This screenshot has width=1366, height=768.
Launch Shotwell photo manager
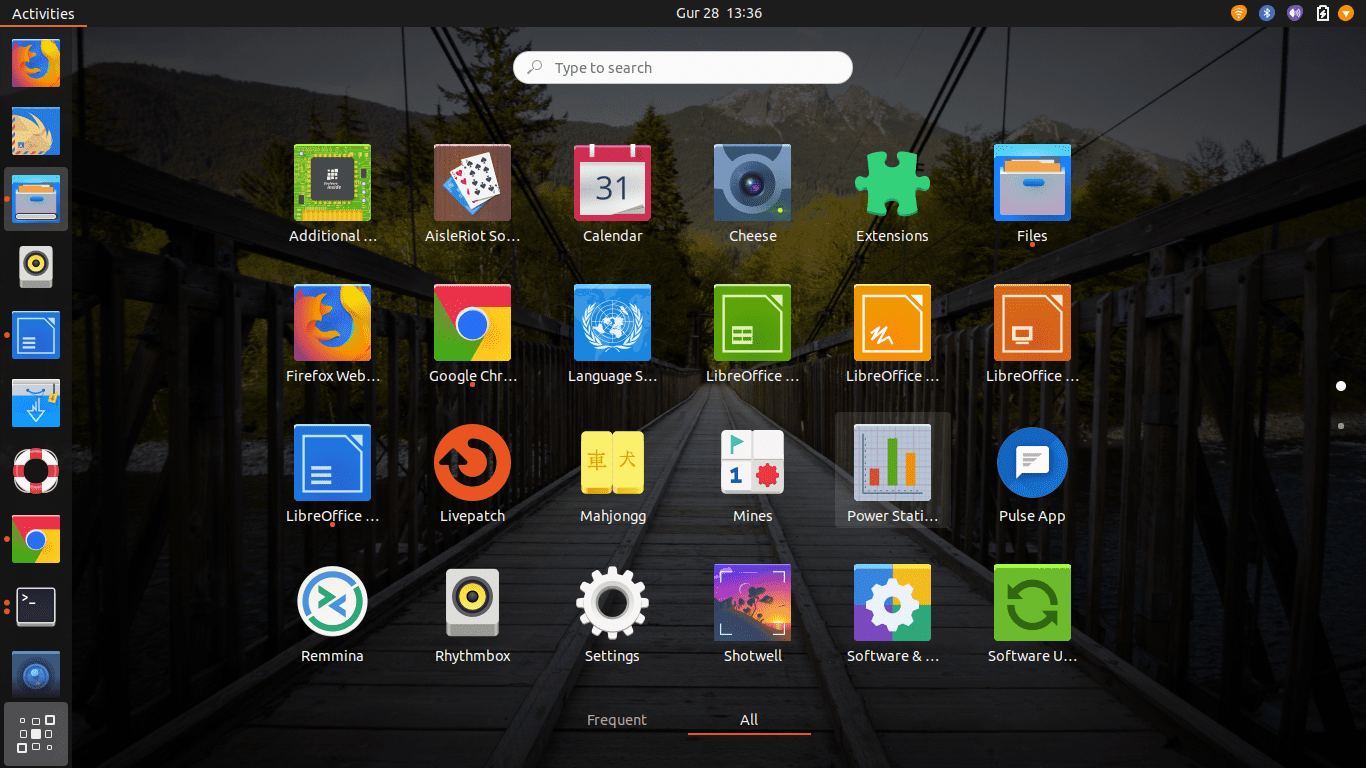[752, 603]
